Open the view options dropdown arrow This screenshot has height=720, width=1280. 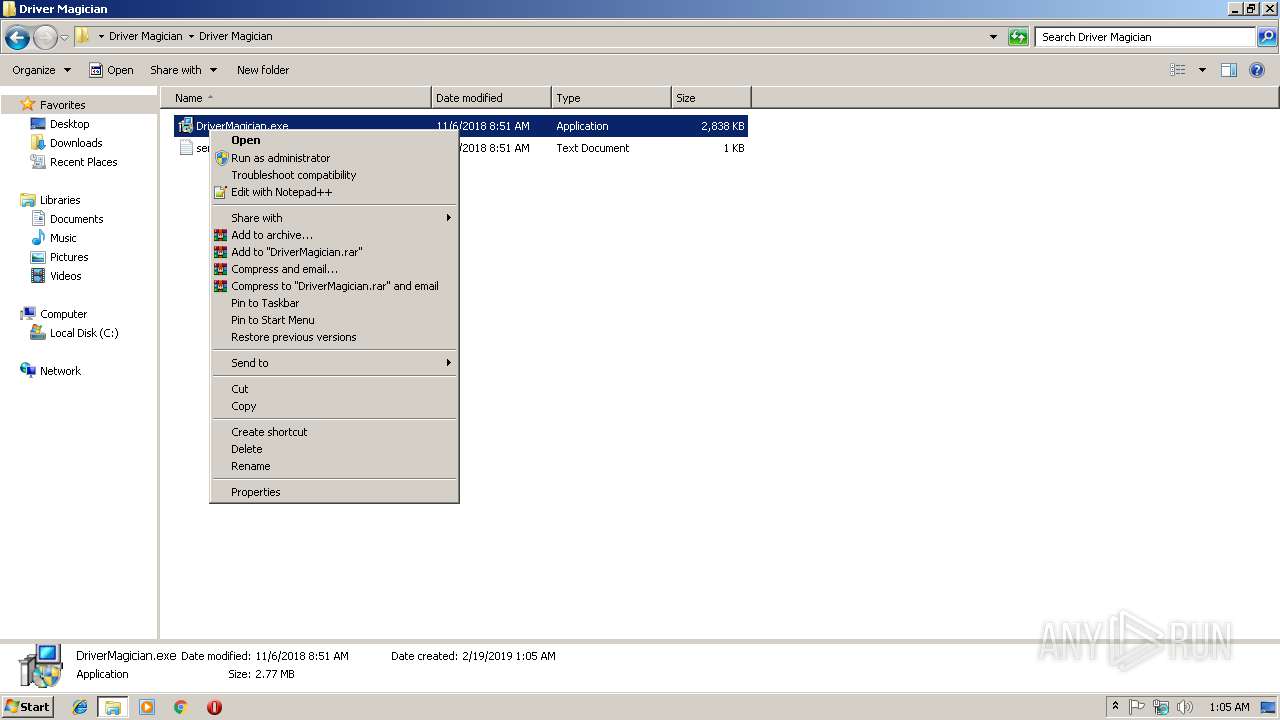(1202, 70)
